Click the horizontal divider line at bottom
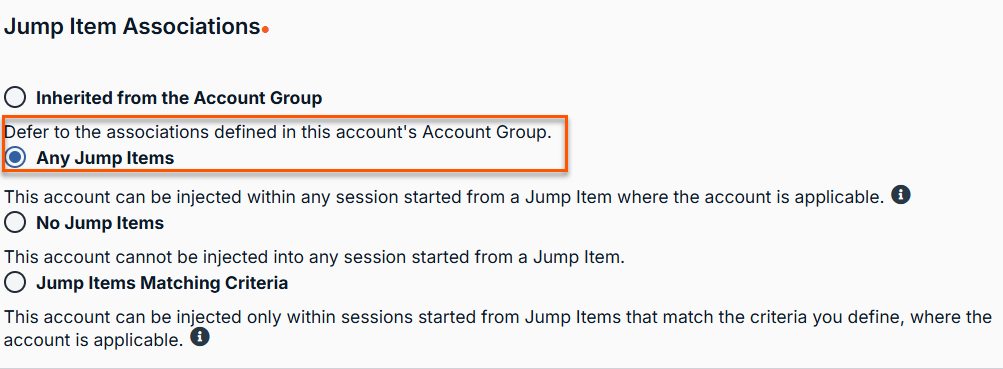1003x369 pixels. pyautogui.click(x=502, y=368)
